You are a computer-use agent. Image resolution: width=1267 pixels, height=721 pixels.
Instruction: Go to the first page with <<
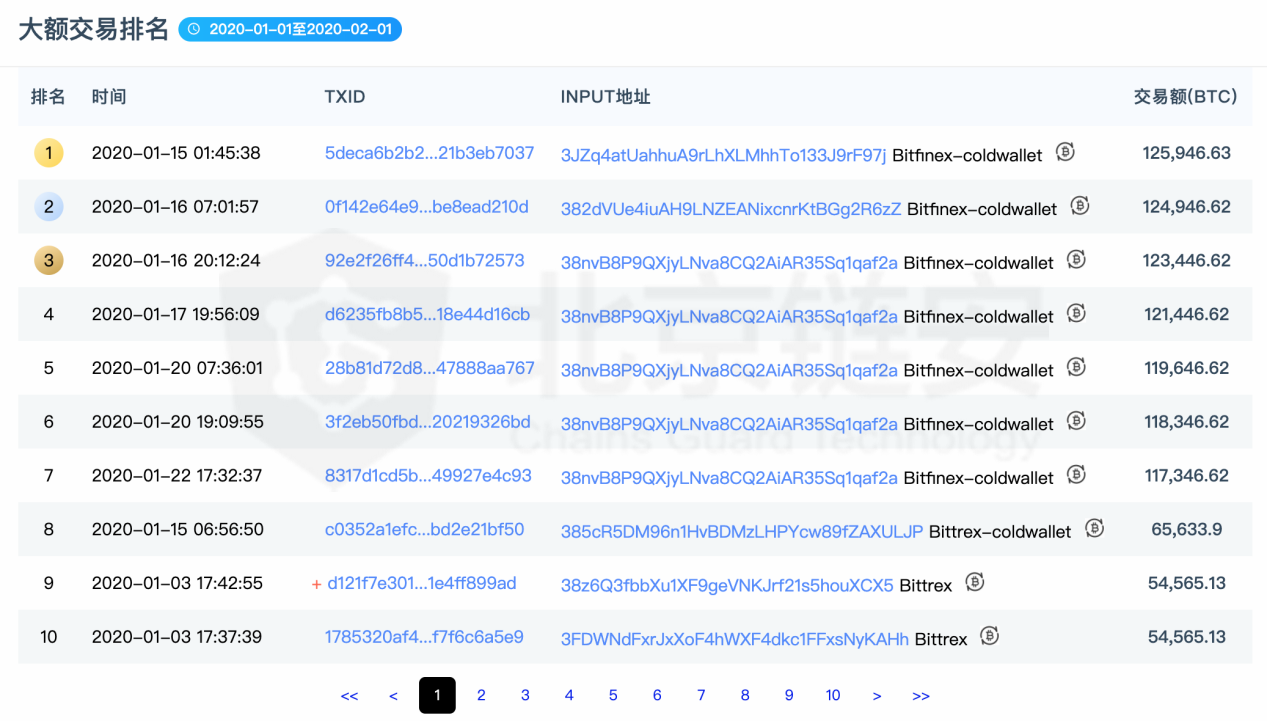coord(349,696)
